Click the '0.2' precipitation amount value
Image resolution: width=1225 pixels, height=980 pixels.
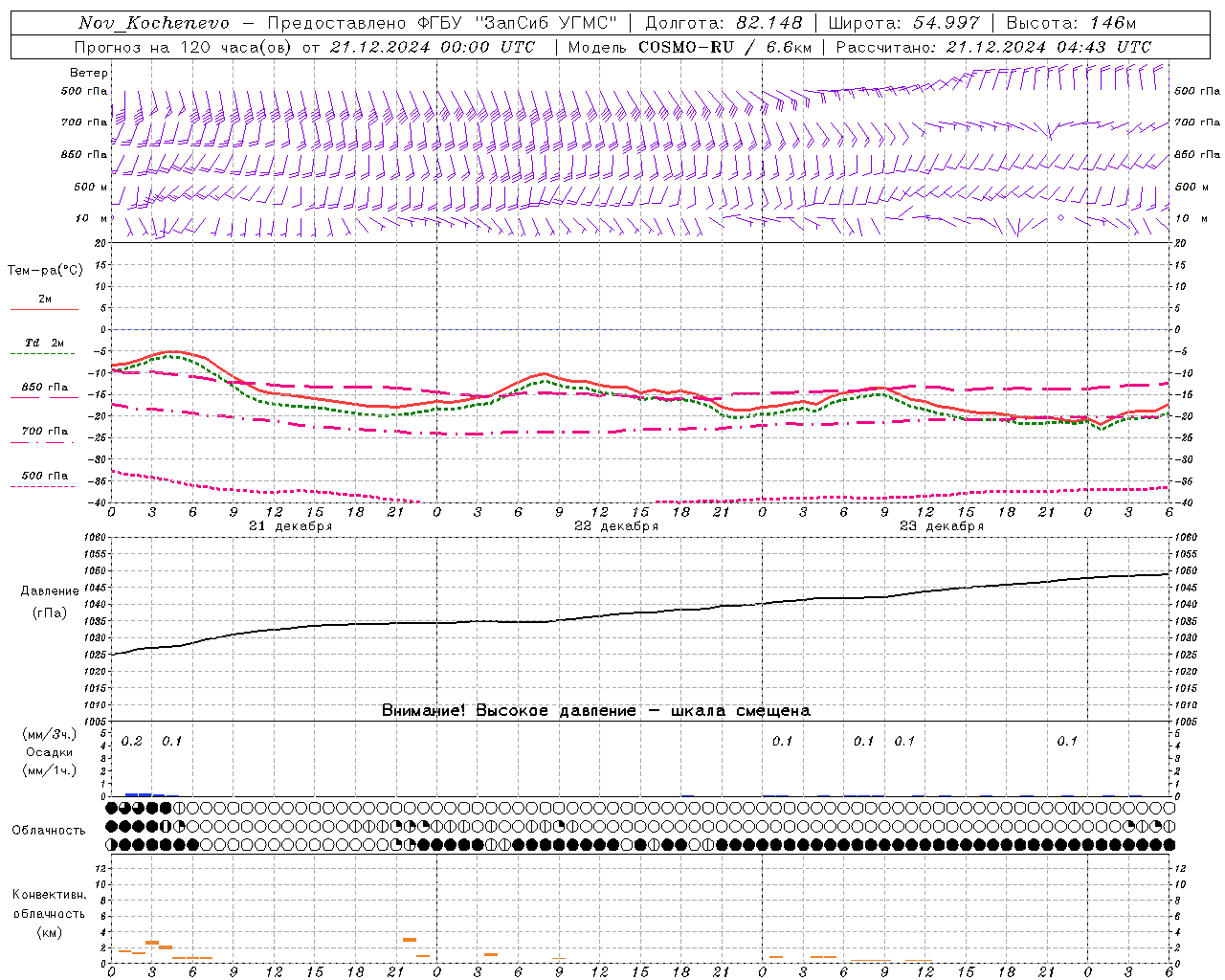point(132,742)
